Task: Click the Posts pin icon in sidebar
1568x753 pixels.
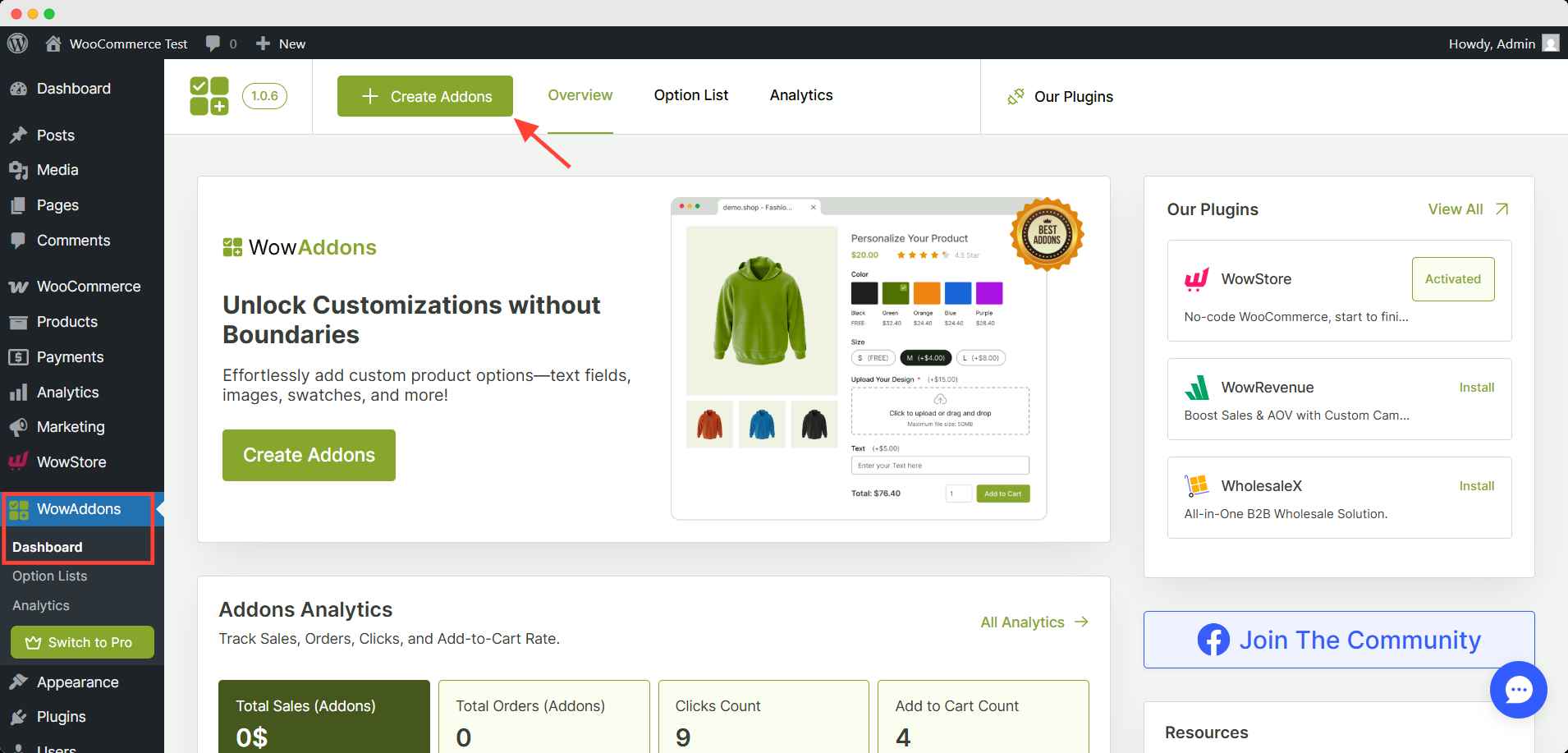Action: tap(18, 135)
